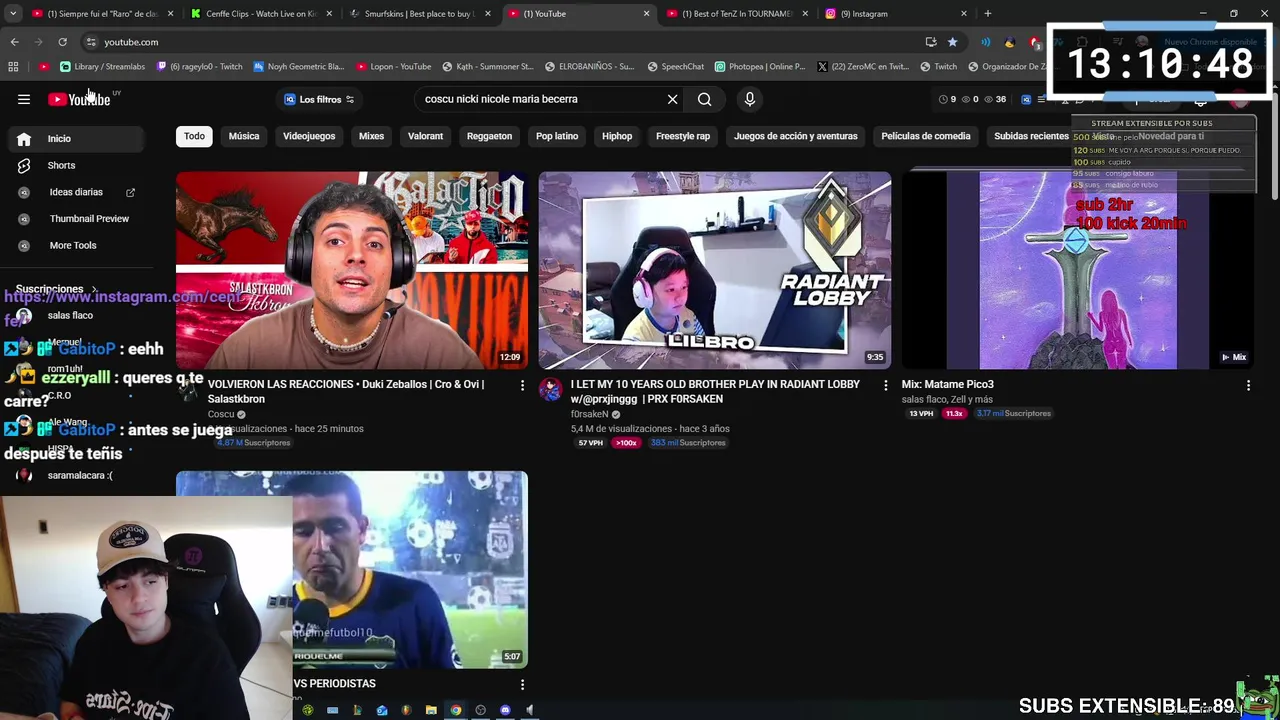Select the Valorant filter chip
The width and height of the screenshot is (1280, 720).
pyautogui.click(x=425, y=136)
